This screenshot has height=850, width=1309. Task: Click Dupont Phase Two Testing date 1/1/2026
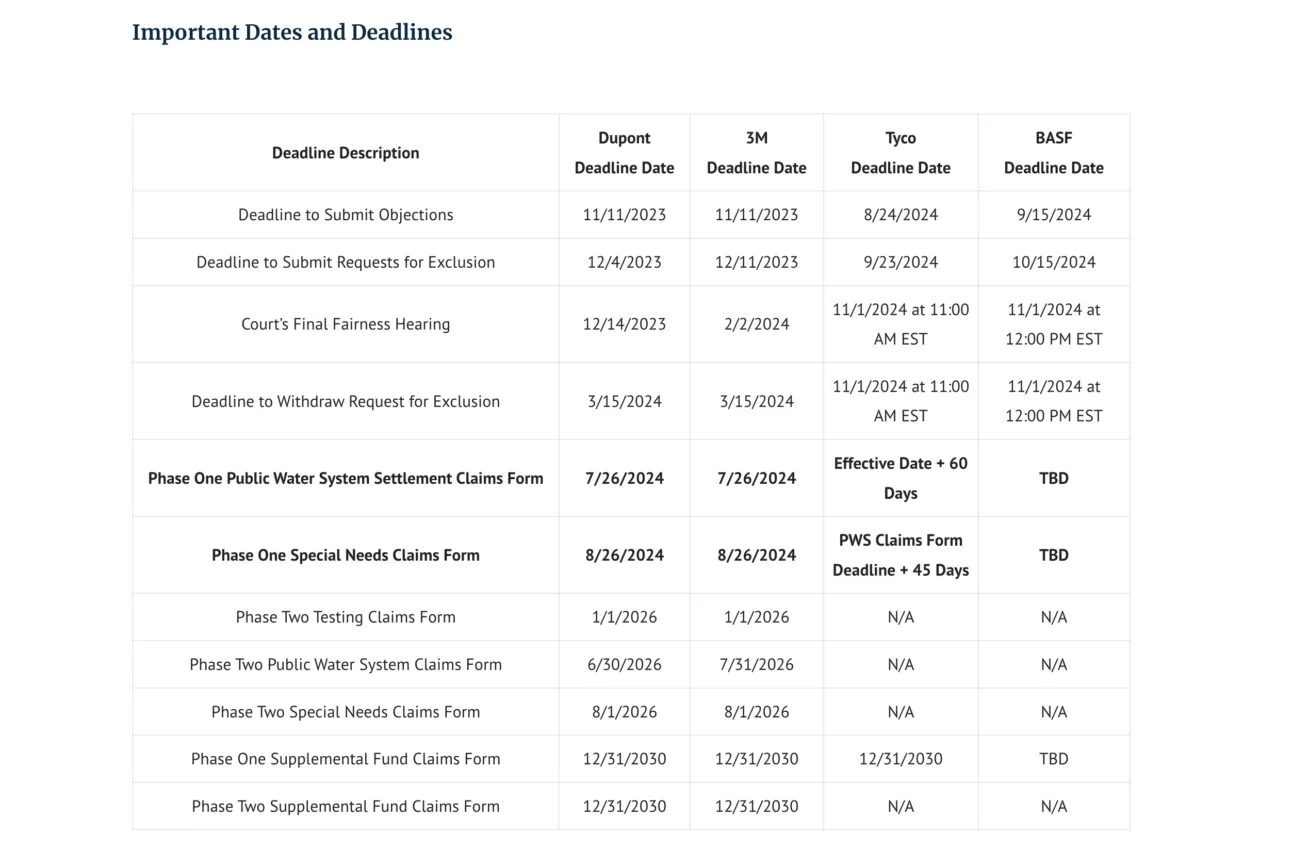pyautogui.click(x=624, y=617)
